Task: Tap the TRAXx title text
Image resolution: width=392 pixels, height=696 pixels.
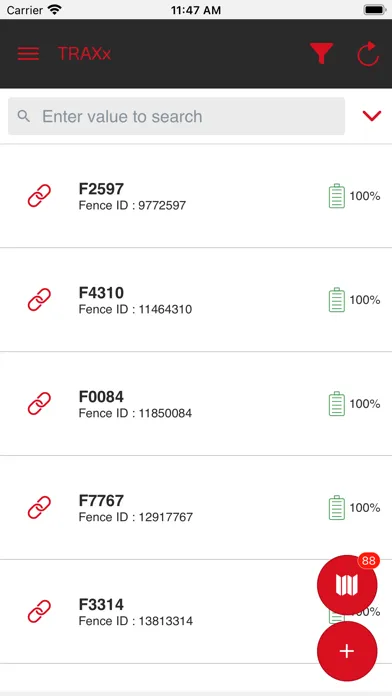Action: [84, 54]
